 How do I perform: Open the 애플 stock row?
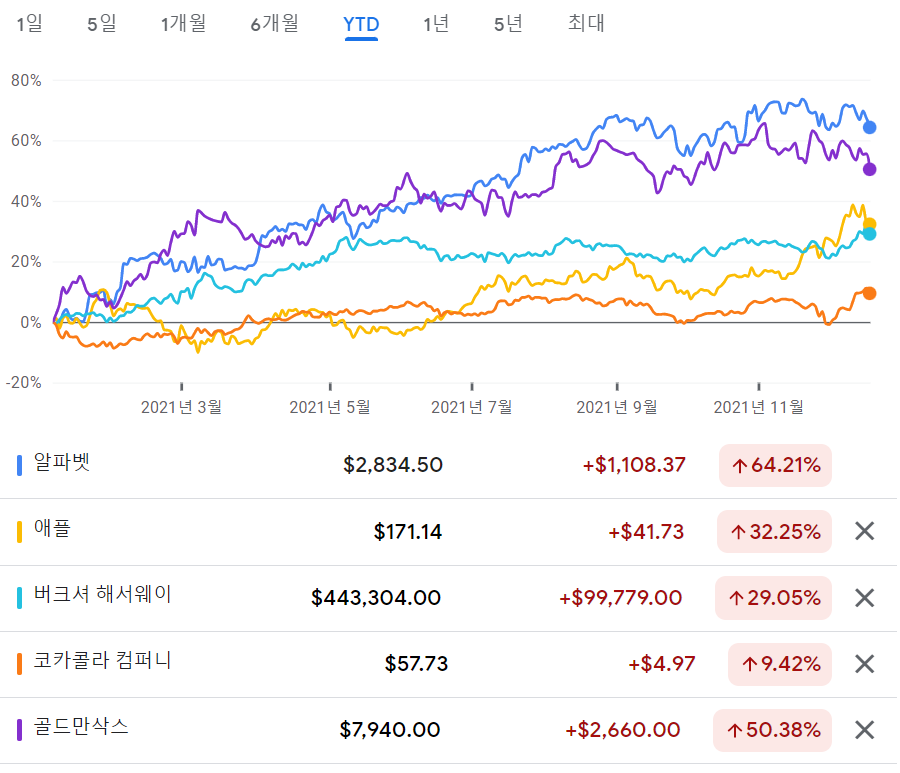448,531
